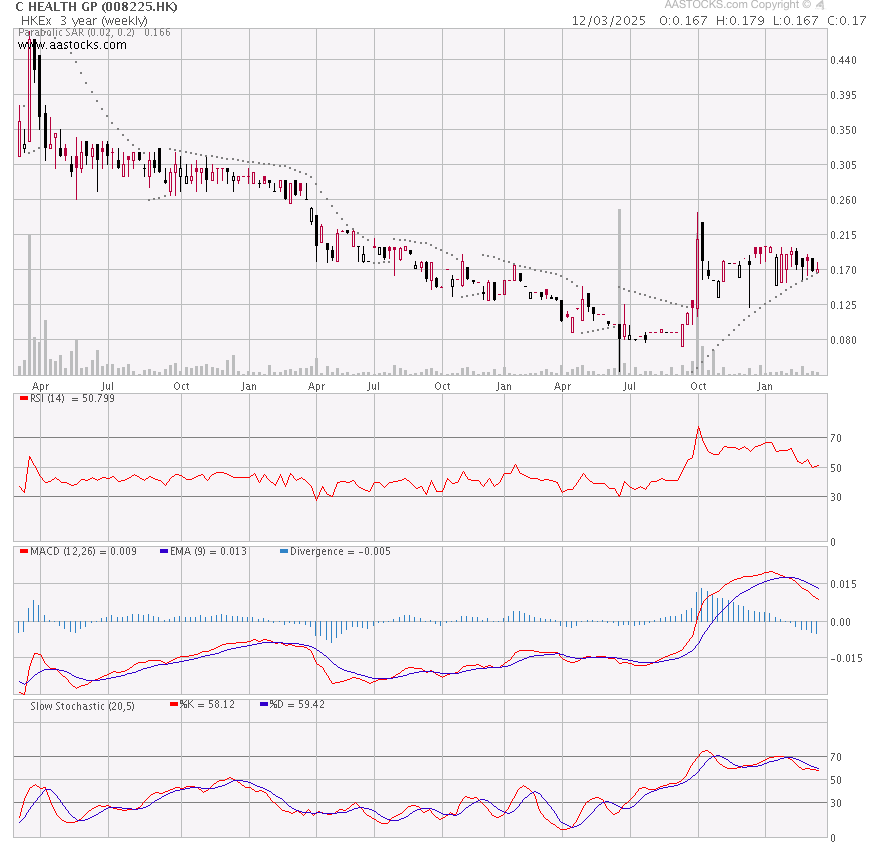Click the red %K legend marker
The height and width of the screenshot is (852, 880).
(x=175, y=704)
